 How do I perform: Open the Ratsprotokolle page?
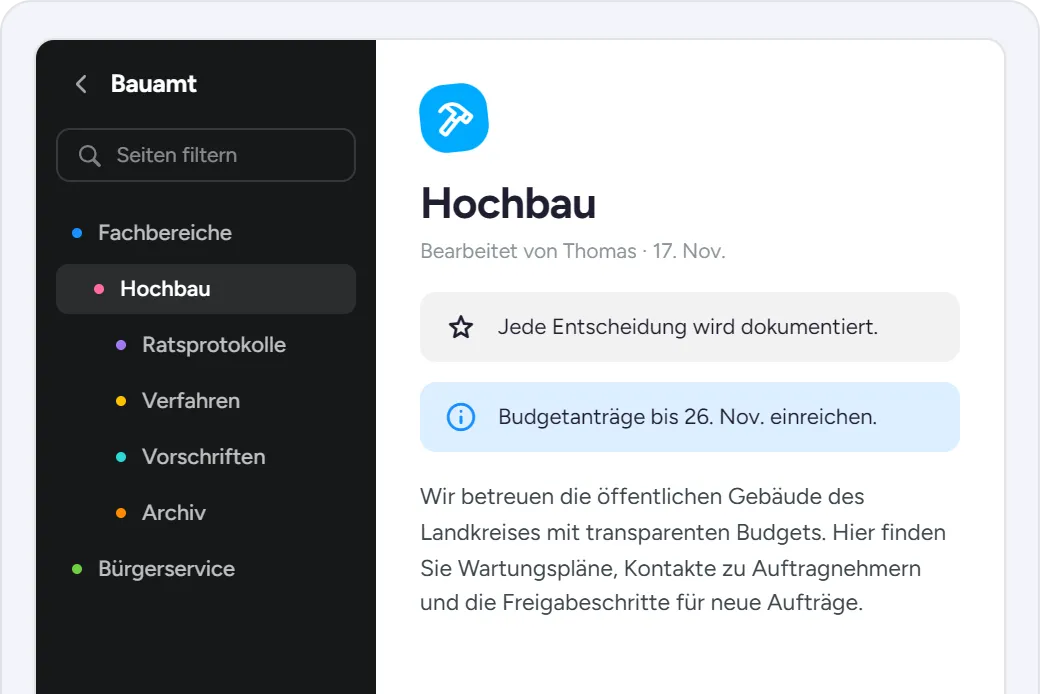(x=206, y=345)
